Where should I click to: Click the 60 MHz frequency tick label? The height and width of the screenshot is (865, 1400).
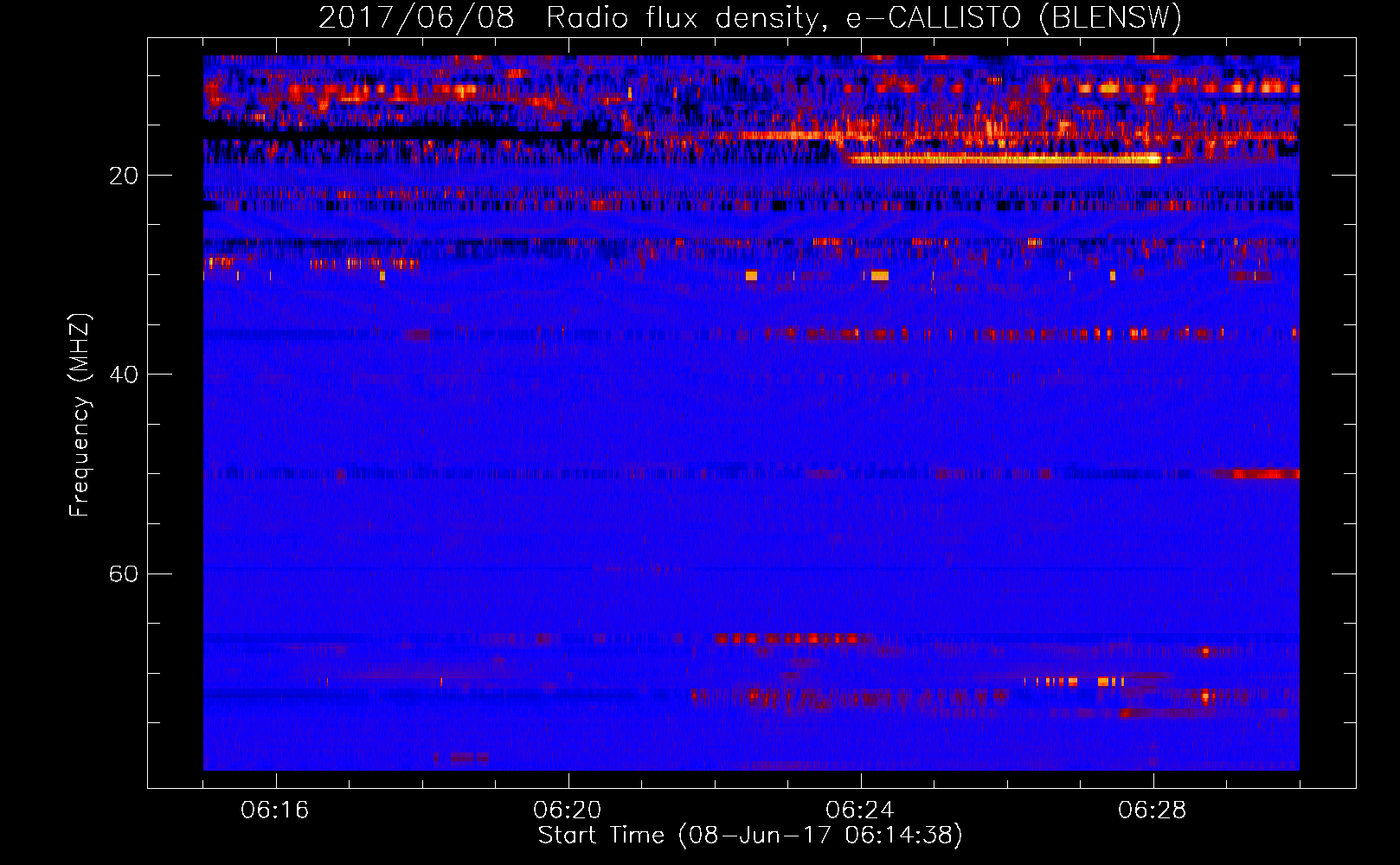tap(124, 573)
